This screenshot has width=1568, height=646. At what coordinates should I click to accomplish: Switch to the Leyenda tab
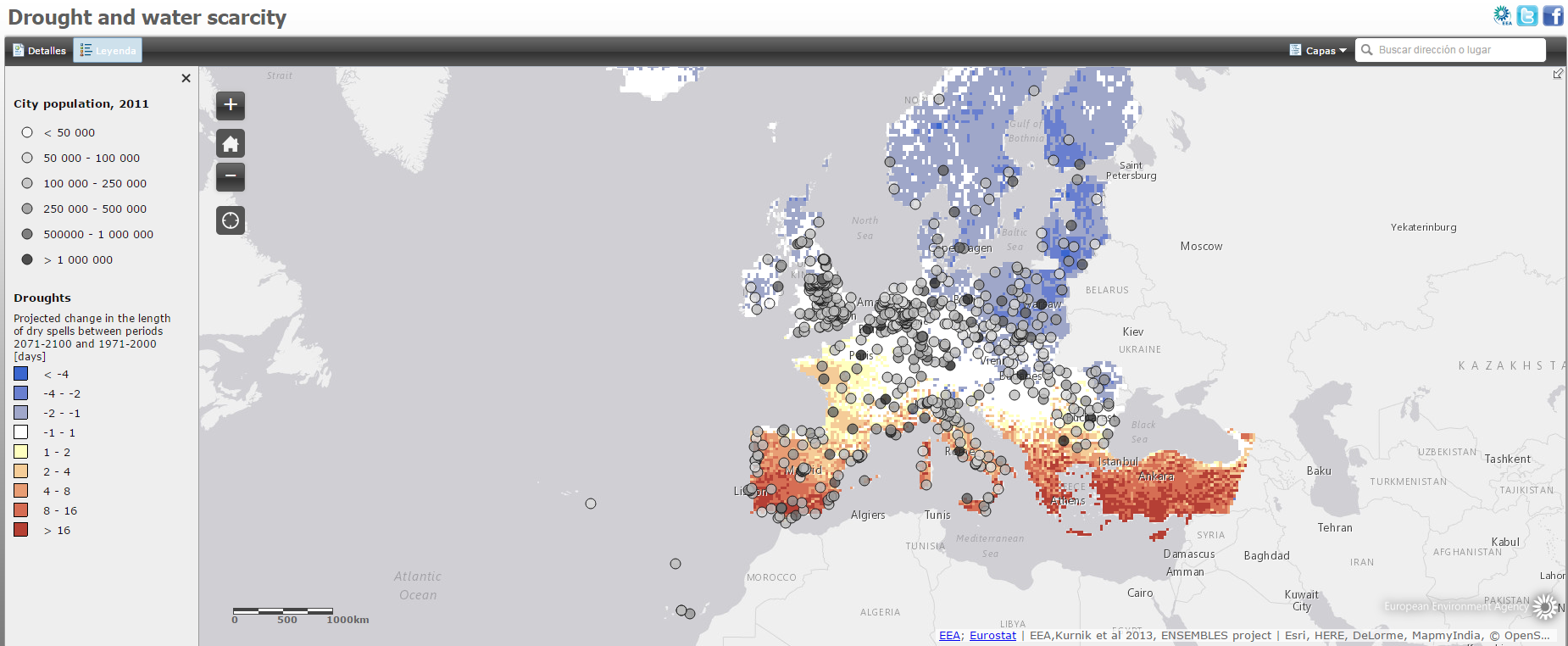108,50
